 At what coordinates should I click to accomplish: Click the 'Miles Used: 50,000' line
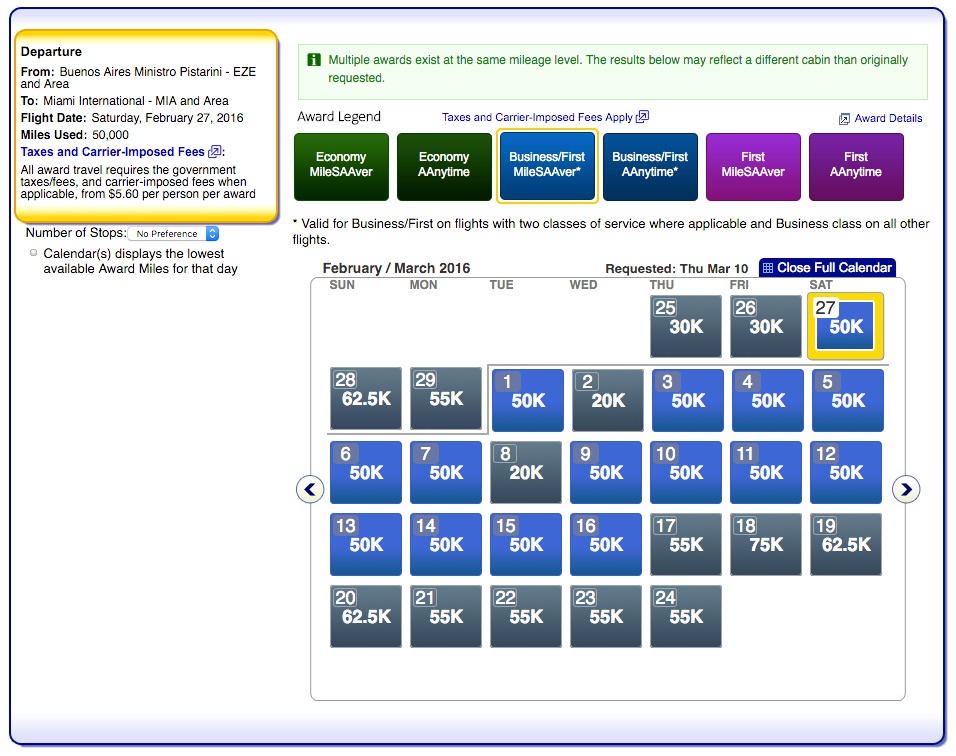pos(74,135)
